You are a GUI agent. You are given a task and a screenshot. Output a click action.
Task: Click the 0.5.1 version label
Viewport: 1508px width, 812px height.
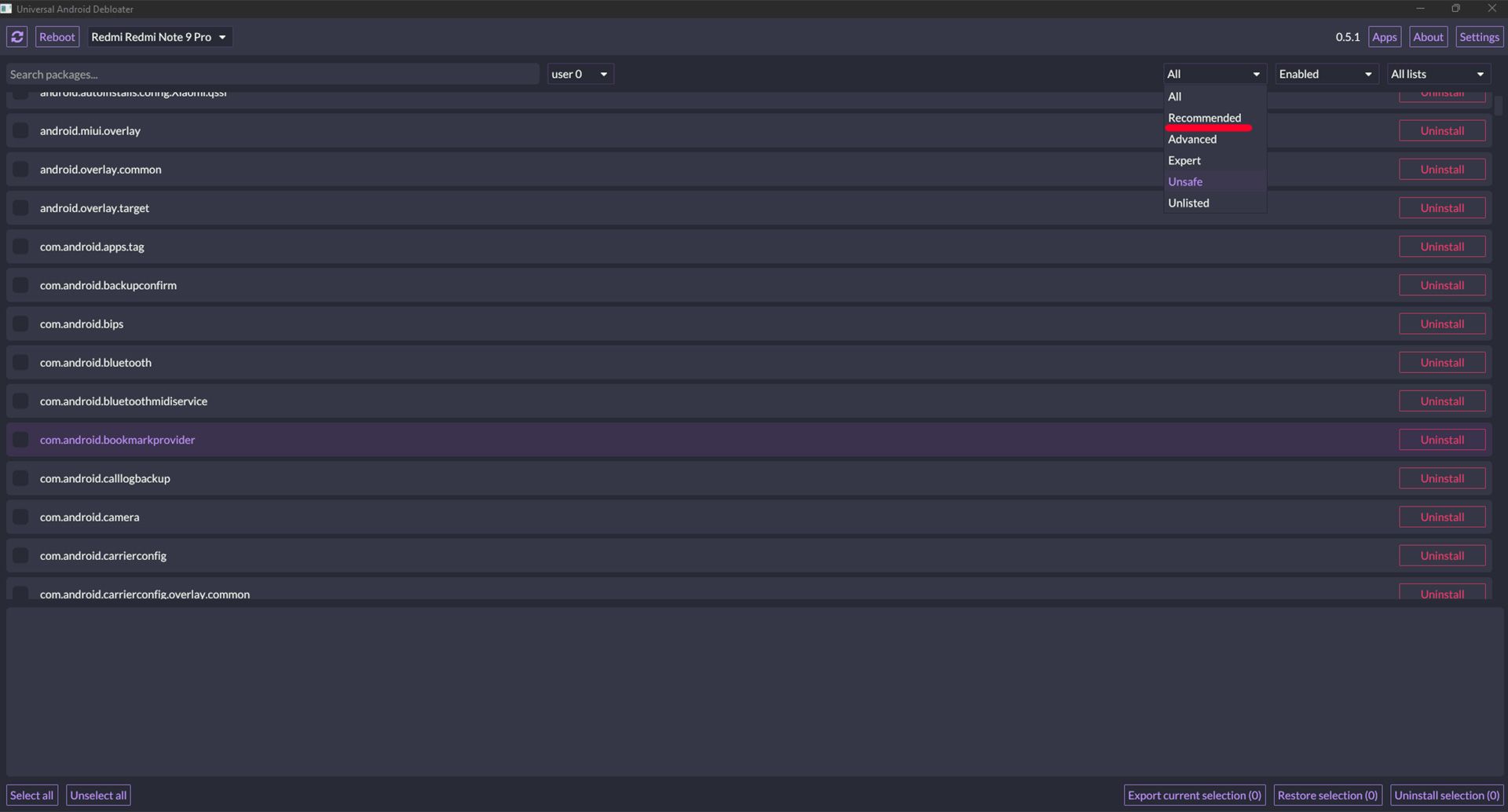(1347, 37)
